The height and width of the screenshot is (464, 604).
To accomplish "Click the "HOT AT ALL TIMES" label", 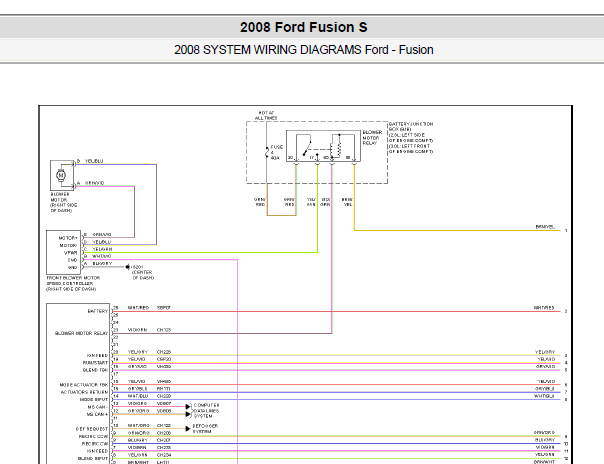I will coord(266,116).
